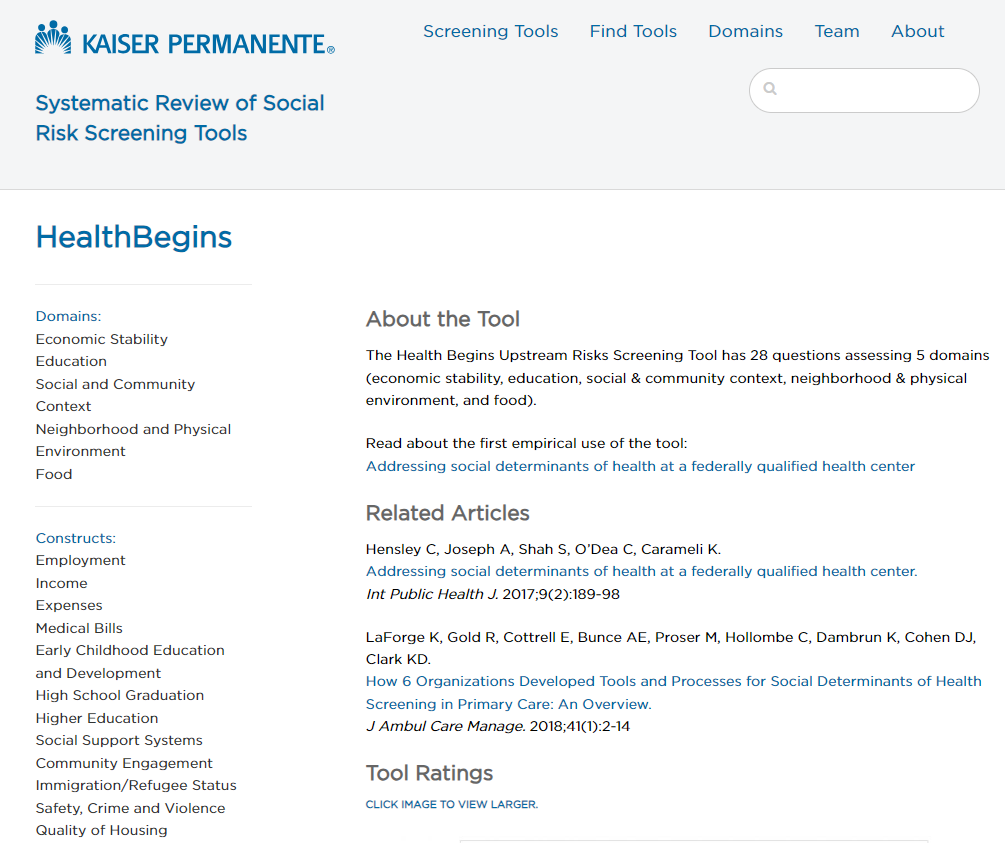
Task: Click the Domains: sidebar label
Action: coord(68,316)
